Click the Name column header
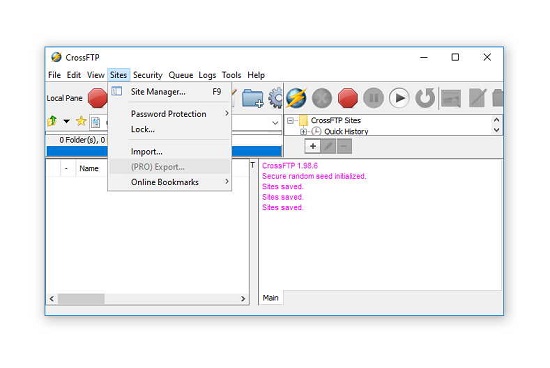Viewport: 550px width, 368px height. tap(89, 168)
